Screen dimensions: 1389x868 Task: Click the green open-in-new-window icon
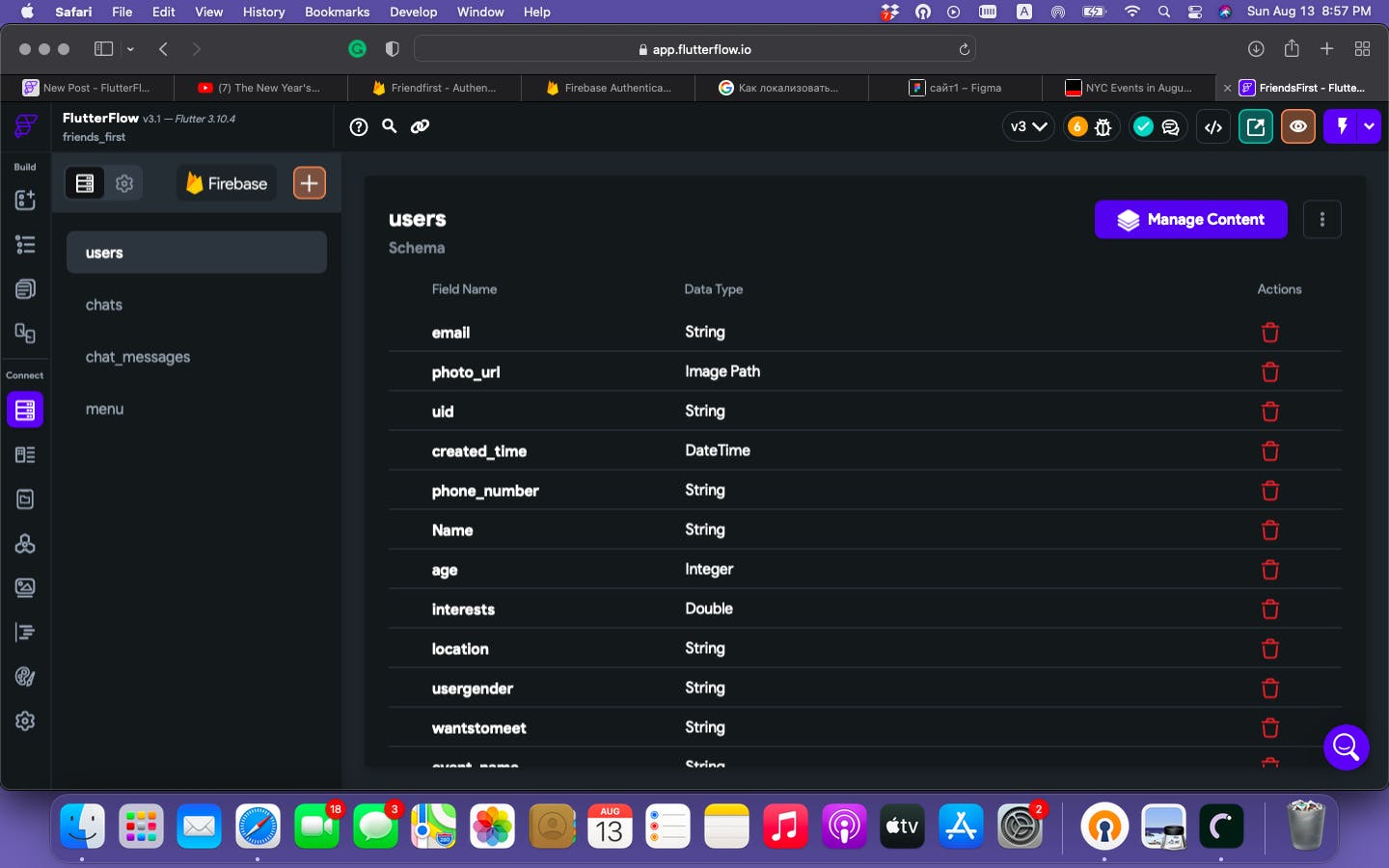click(x=1256, y=126)
